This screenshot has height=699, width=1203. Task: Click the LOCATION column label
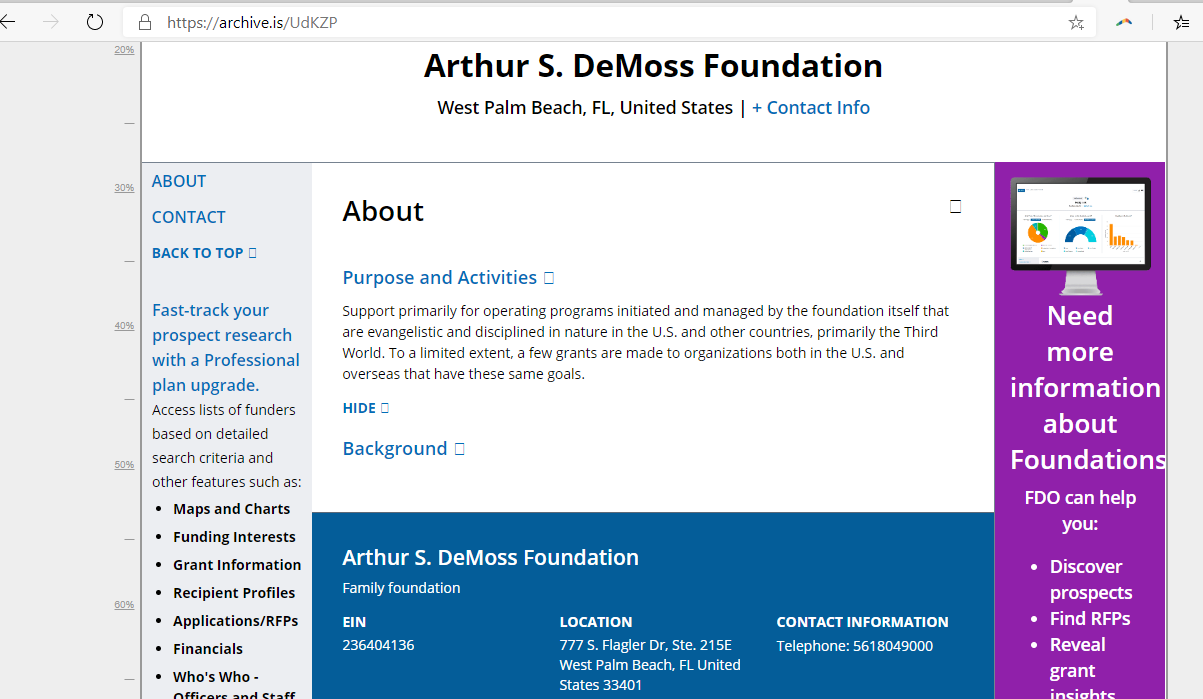coord(596,622)
